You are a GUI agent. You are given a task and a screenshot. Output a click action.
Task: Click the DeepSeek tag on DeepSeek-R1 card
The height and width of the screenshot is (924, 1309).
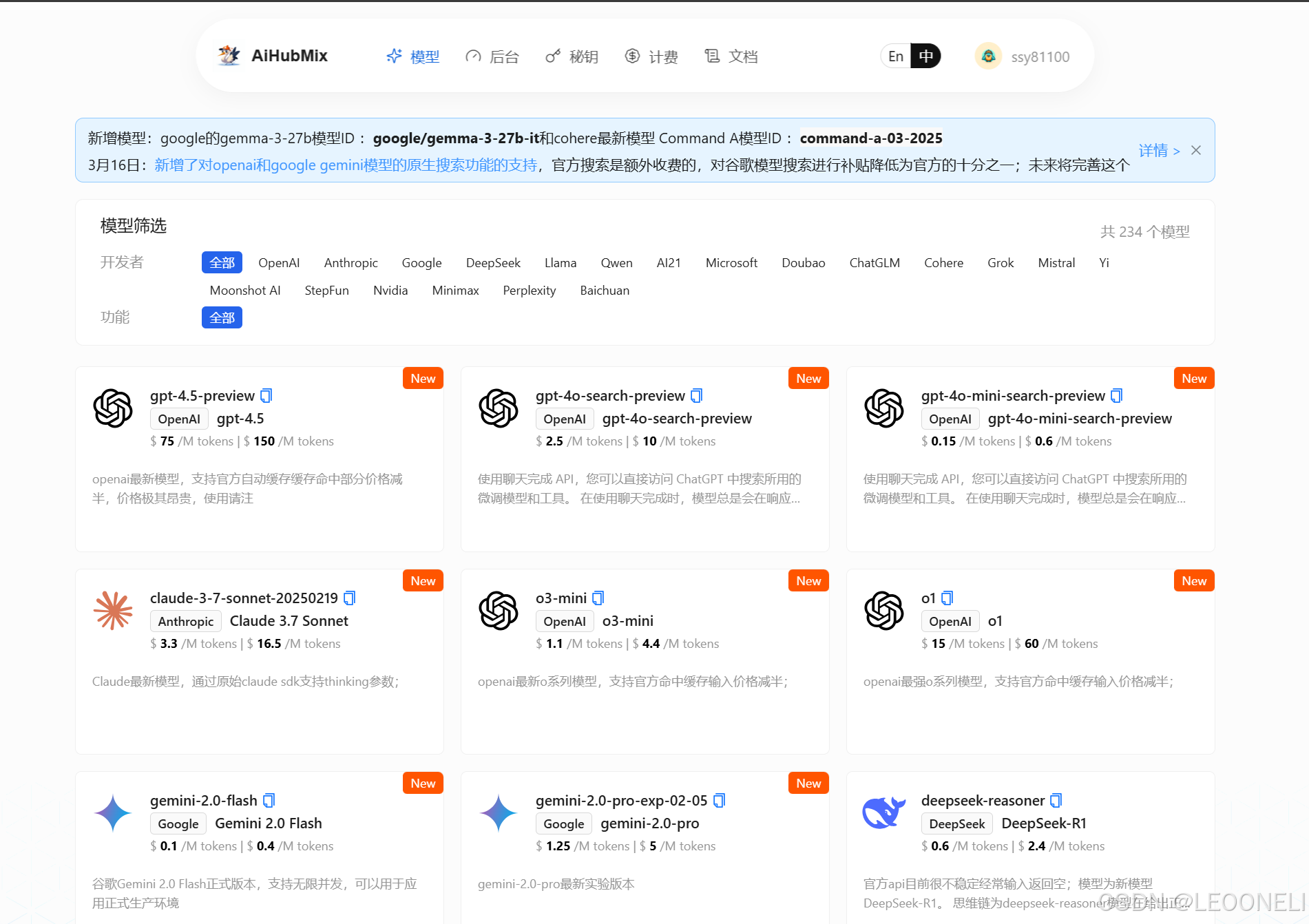956,823
